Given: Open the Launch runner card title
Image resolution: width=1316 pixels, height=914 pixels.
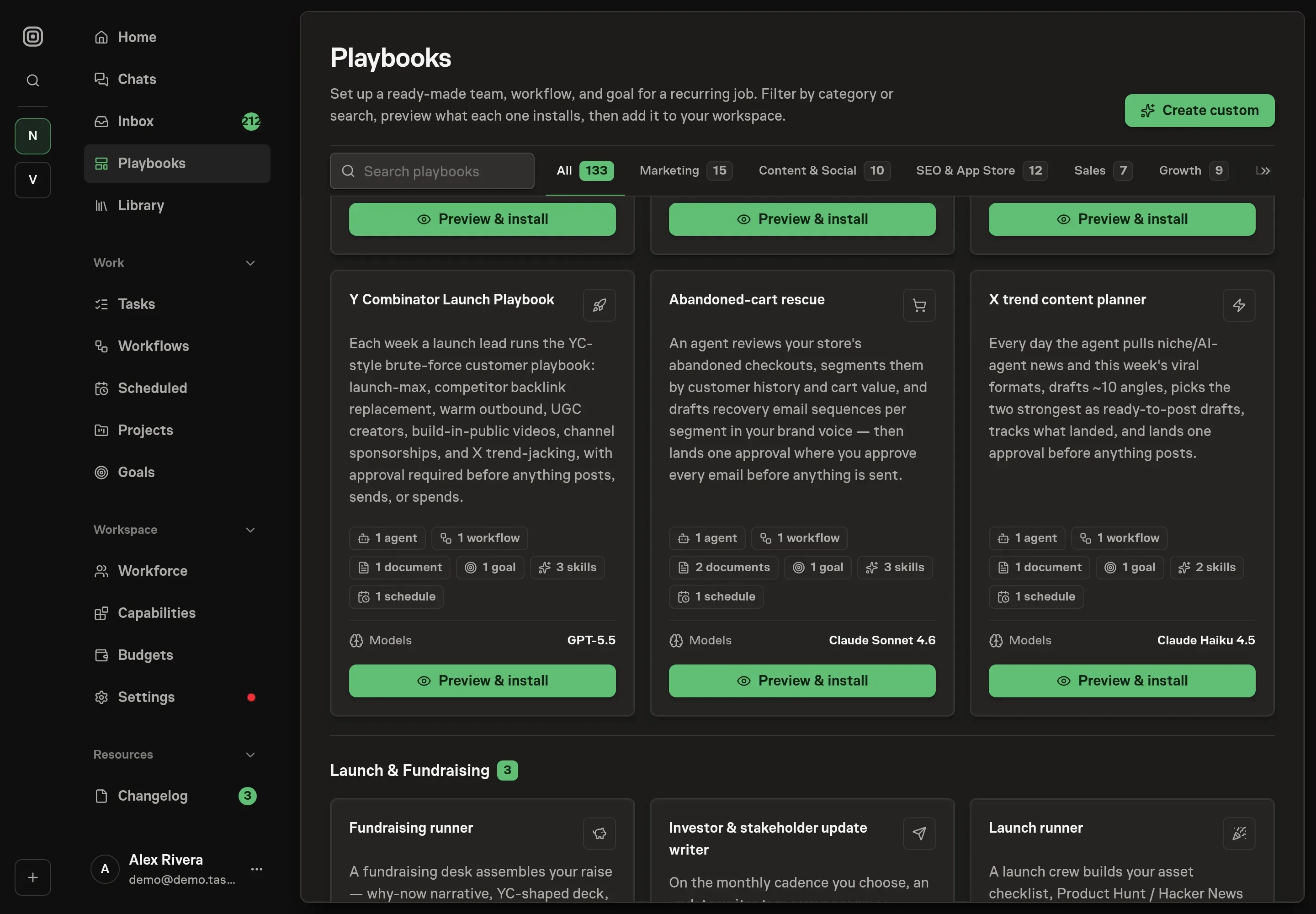Looking at the screenshot, I should [x=1035, y=828].
